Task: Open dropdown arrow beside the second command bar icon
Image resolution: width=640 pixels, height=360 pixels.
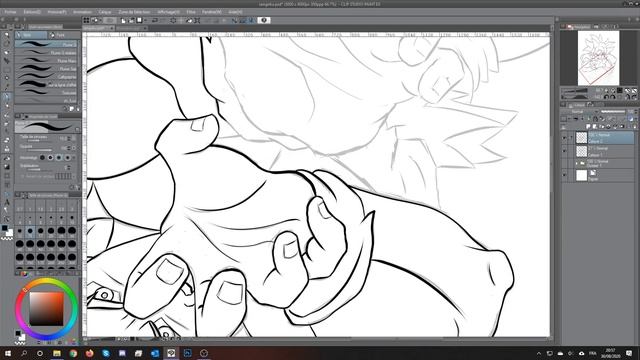Action: tap(100, 20)
